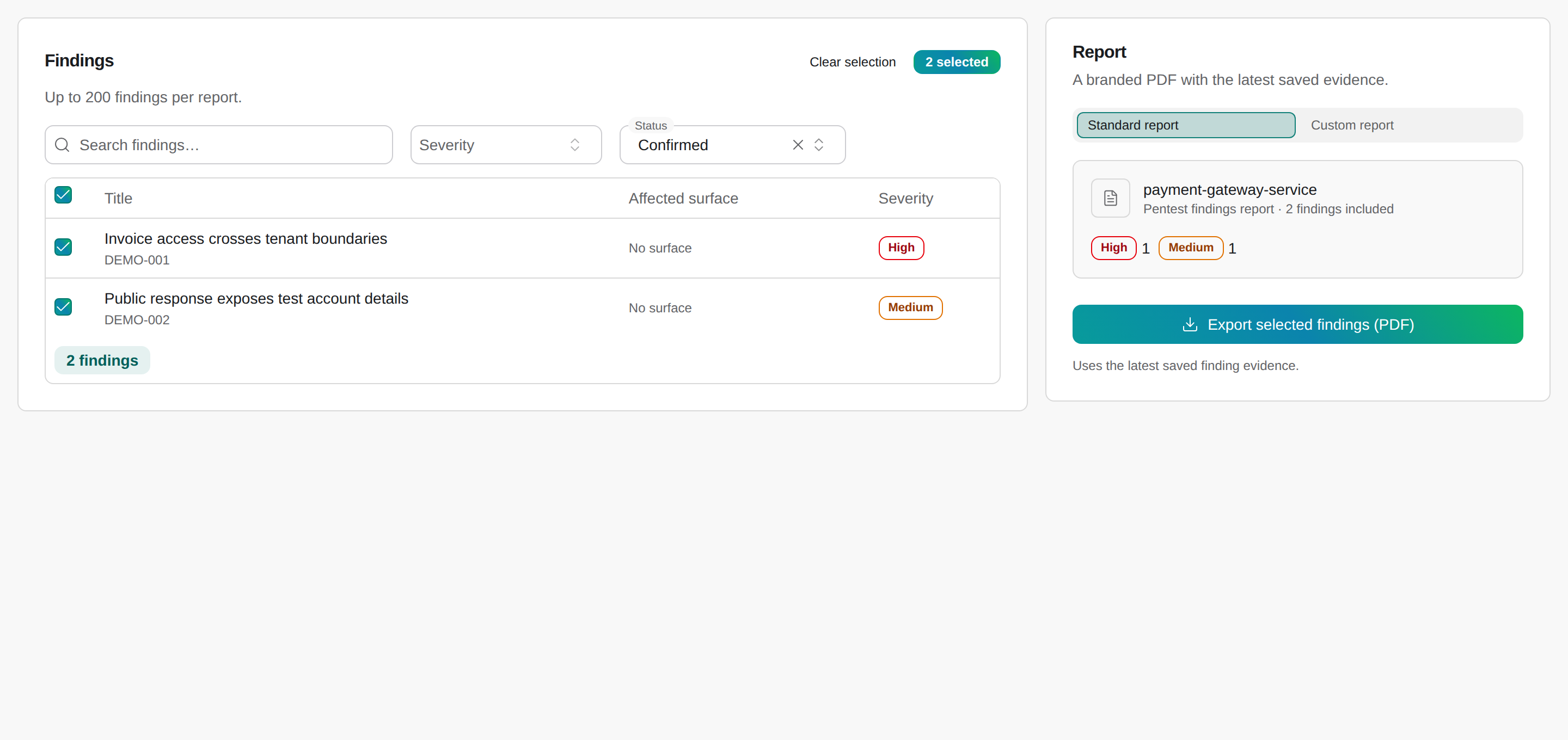Click Medium badge in report summary
Image resolution: width=1568 pixels, height=740 pixels.
point(1190,248)
